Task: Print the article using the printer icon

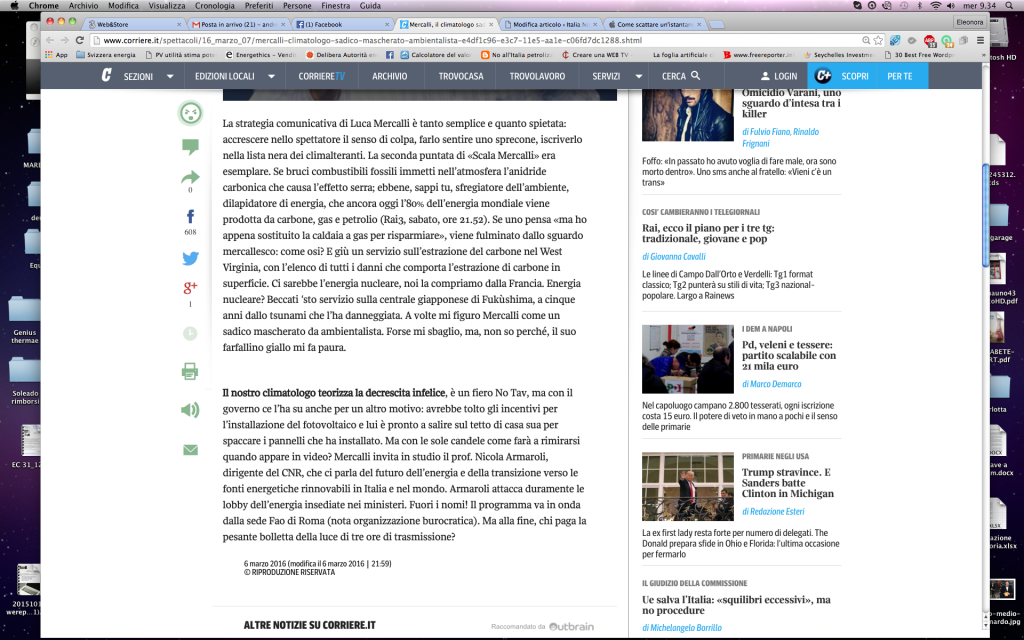Action: tap(190, 371)
